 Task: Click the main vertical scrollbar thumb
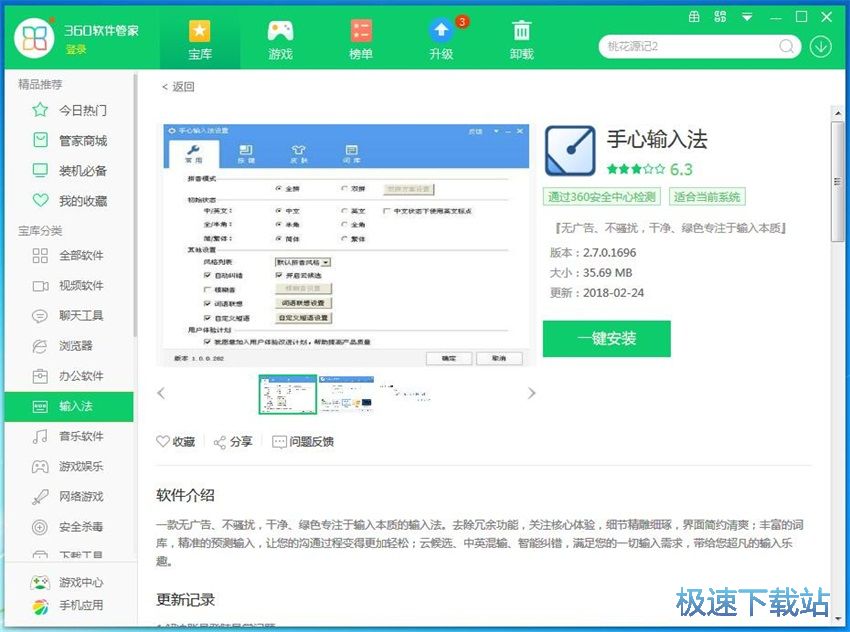tap(838, 182)
